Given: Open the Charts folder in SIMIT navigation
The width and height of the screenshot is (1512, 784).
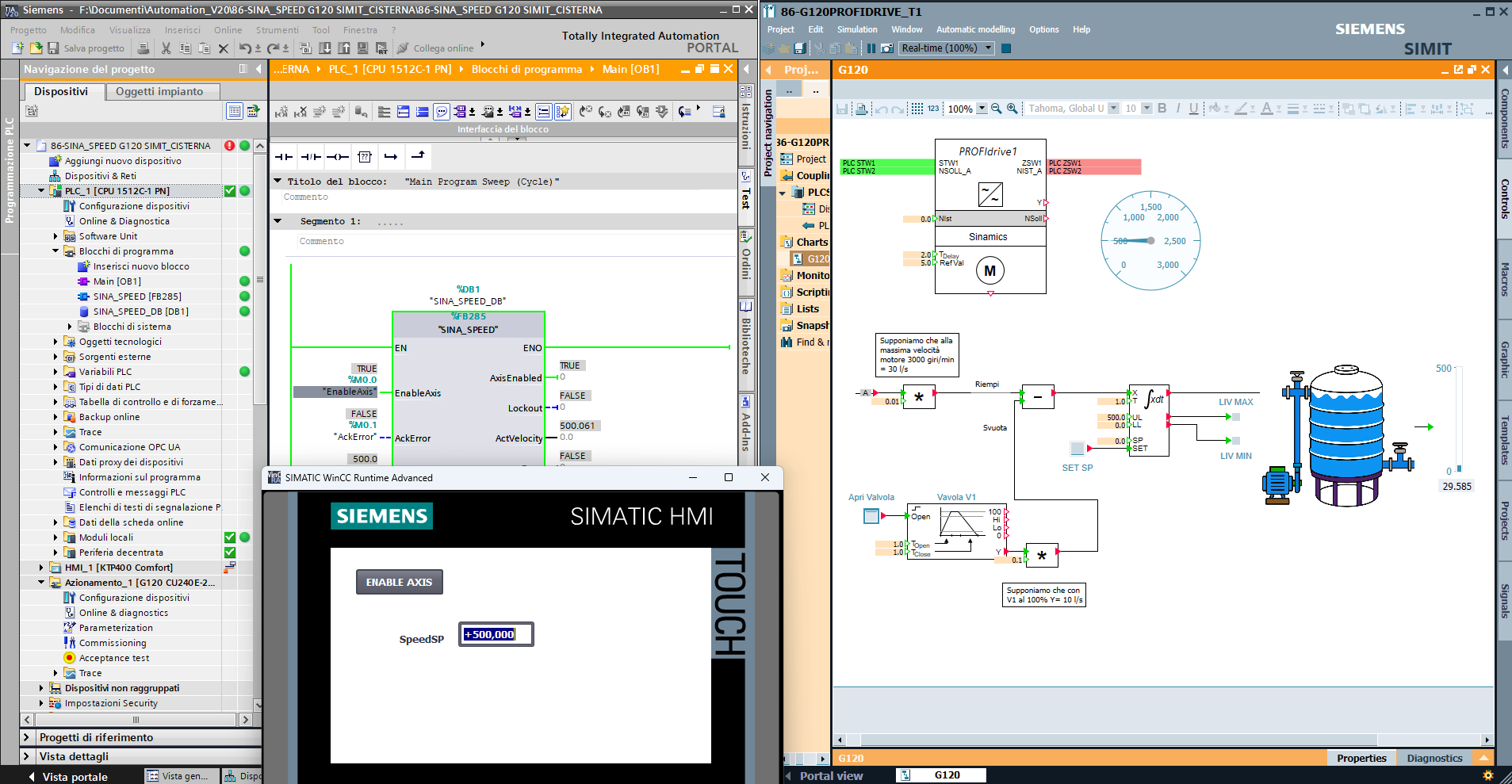Looking at the screenshot, I should pos(812,243).
